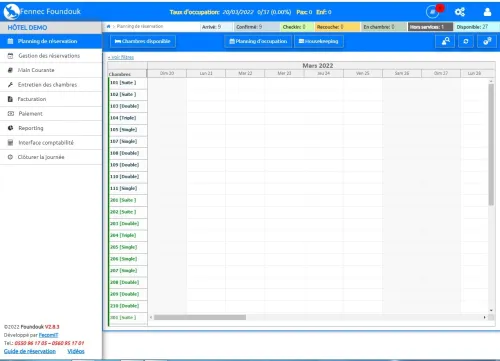The height and width of the screenshot is (361, 500).
Task: Click the Arrivé 9 status indicator
Action: [216, 27]
